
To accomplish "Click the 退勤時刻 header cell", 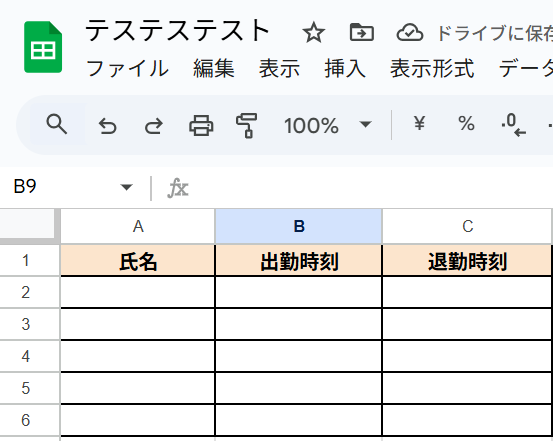I will pos(467,261).
